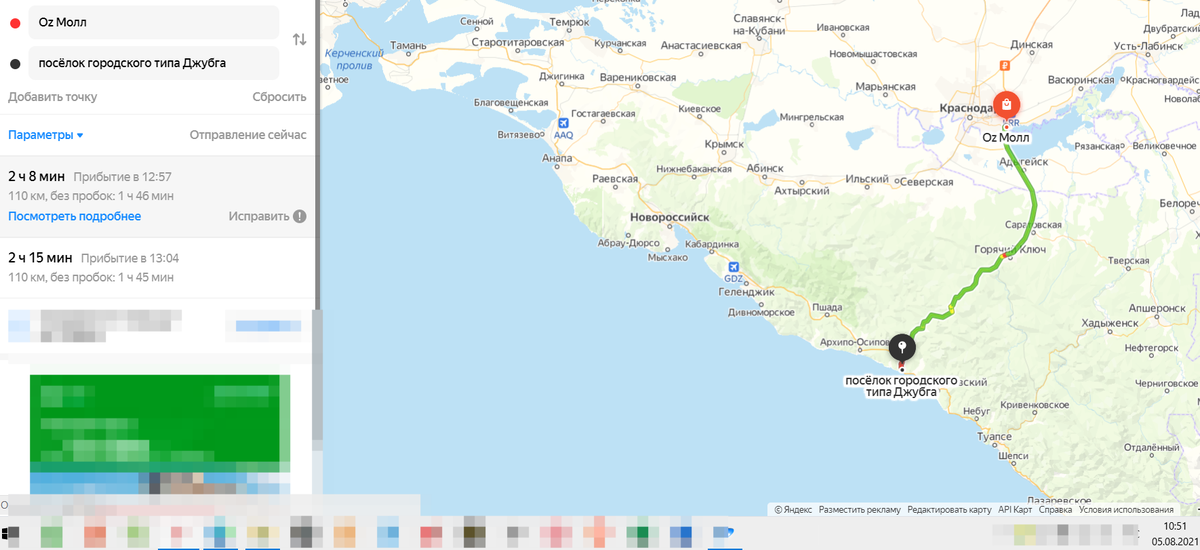
Task: Click the 'Геленджик' label on map
Action: [747, 292]
